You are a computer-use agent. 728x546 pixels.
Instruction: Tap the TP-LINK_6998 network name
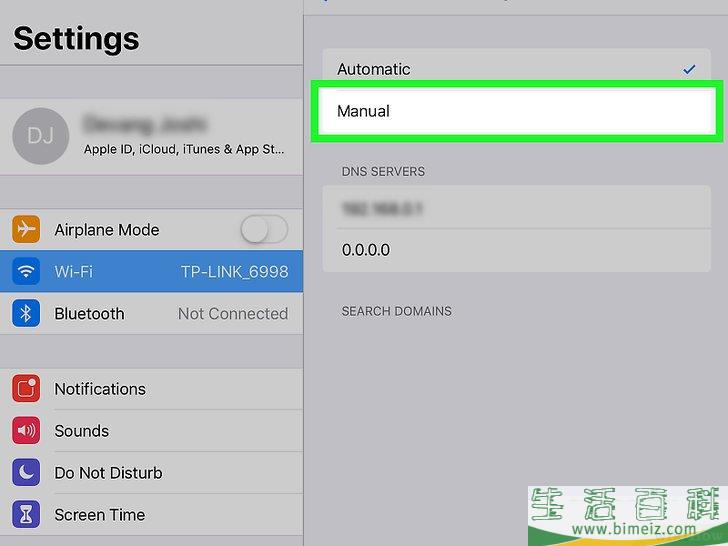tap(234, 272)
